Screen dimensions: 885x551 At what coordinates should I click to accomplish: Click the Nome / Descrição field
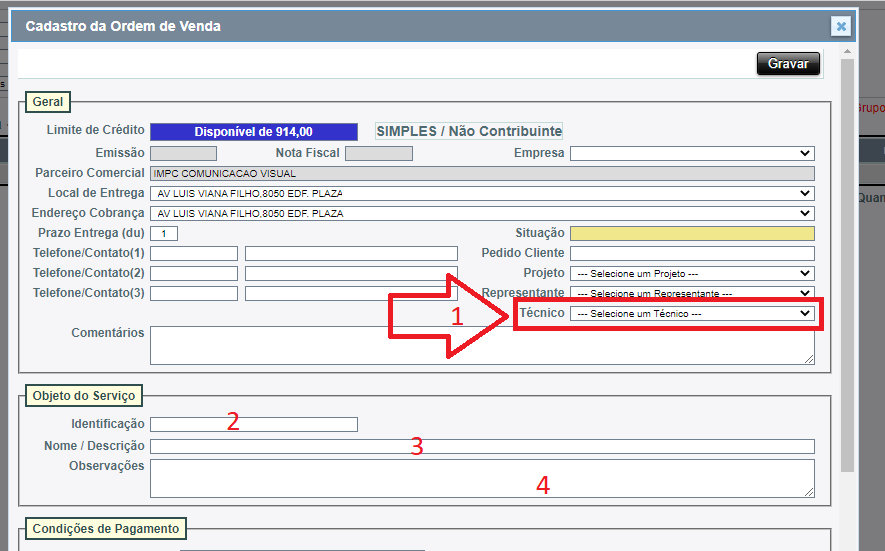point(481,447)
